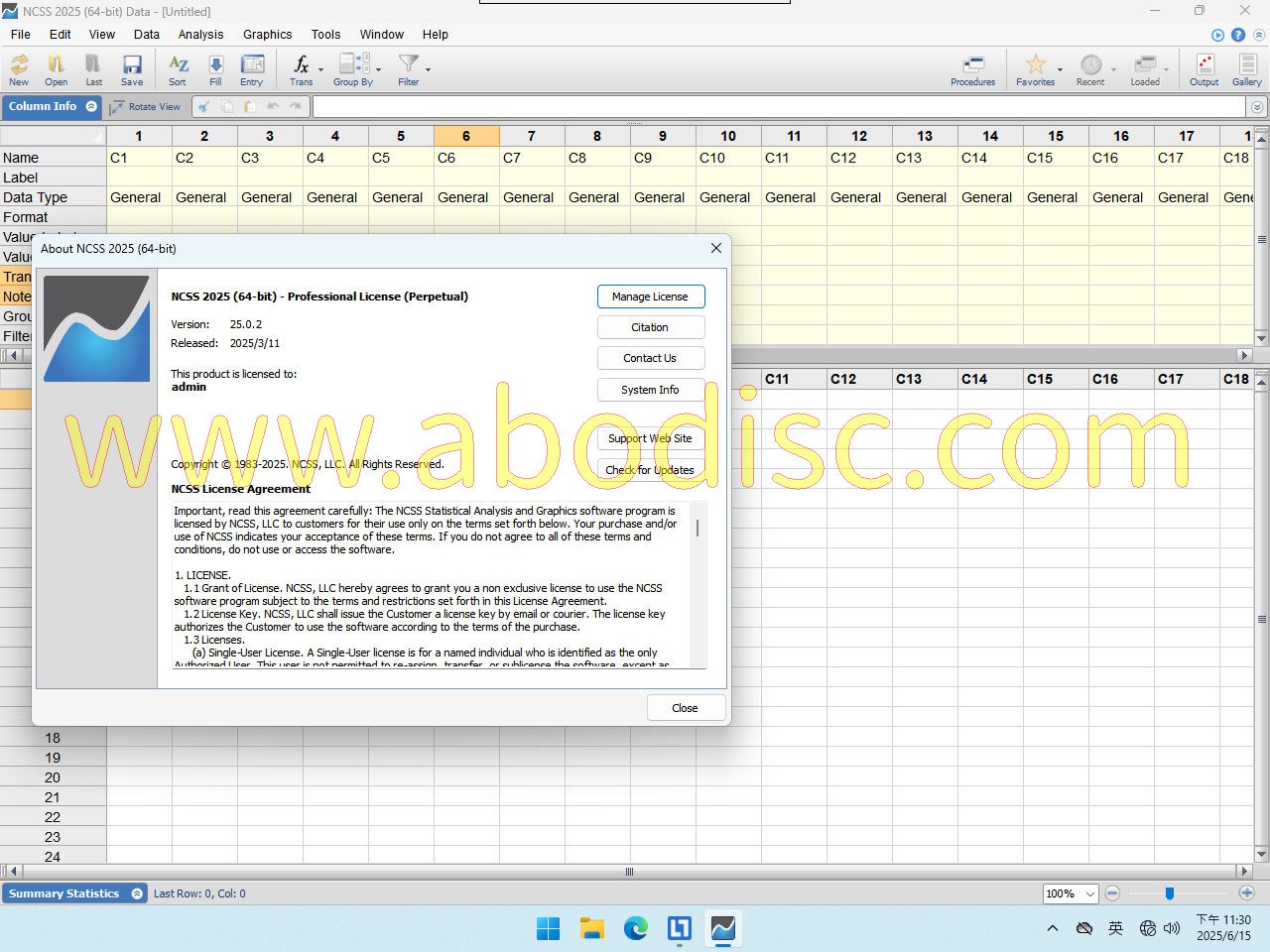Click the Trans (transformation) icon
Viewport: 1270px width, 952px height.
pos(301,69)
